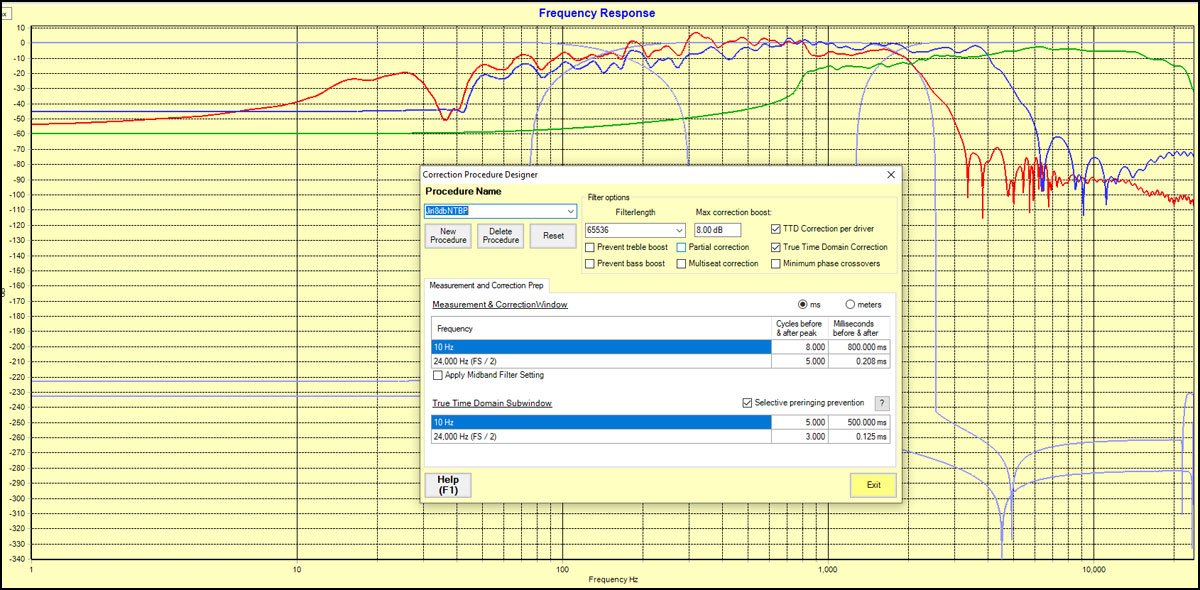
Task: Select the ms radio button
Action: [802, 304]
